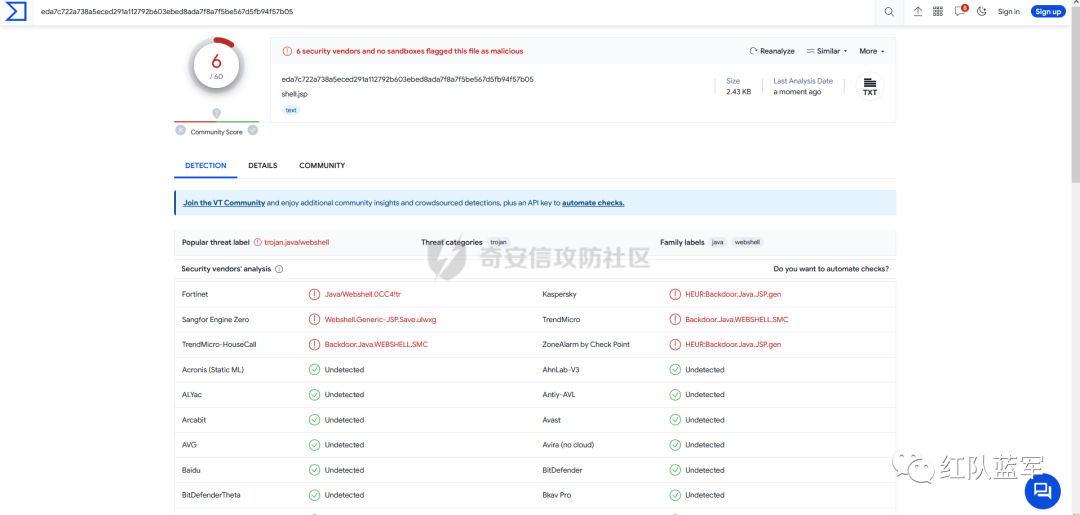Click the Webshell.Generic-JSP.Save.ulwxg detection text

coord(381,319)
